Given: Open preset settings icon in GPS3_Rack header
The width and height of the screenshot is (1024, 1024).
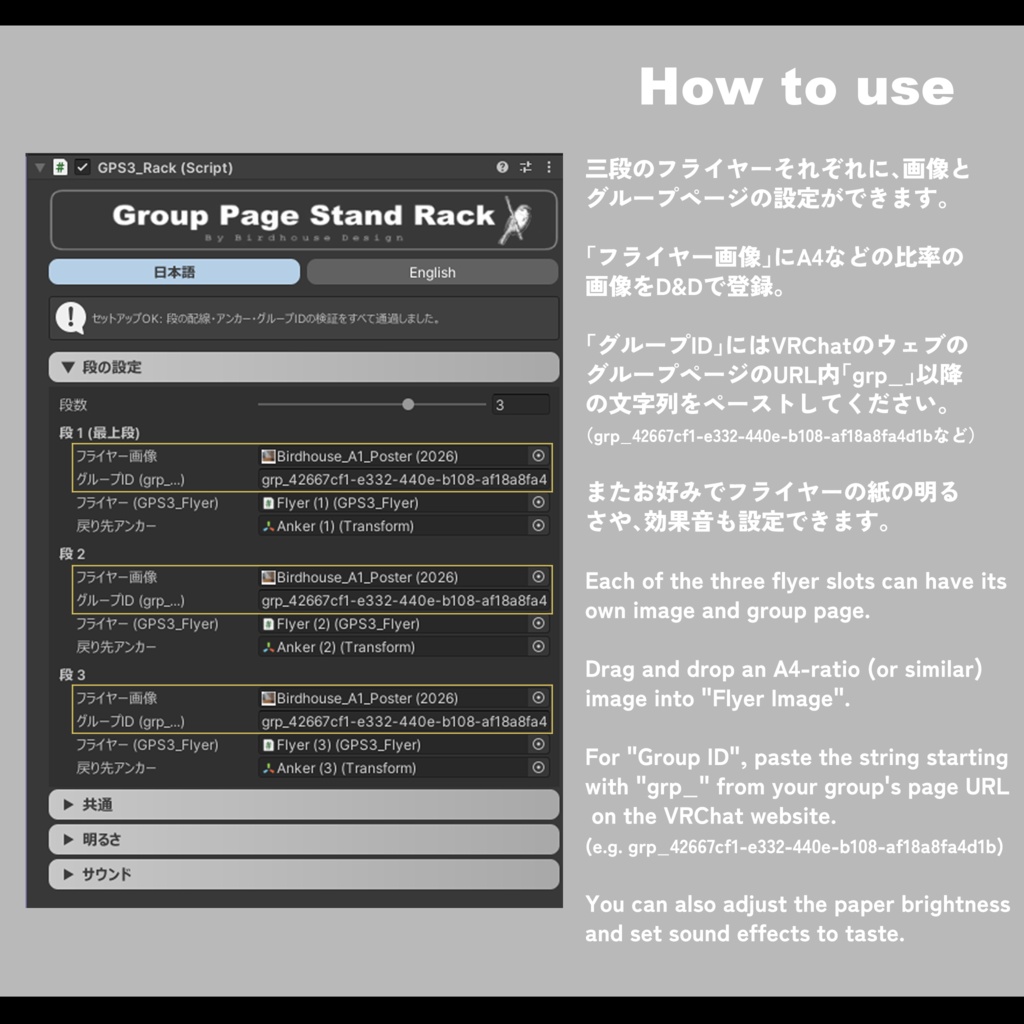Looking at the screenshot, I should (526, 167).
